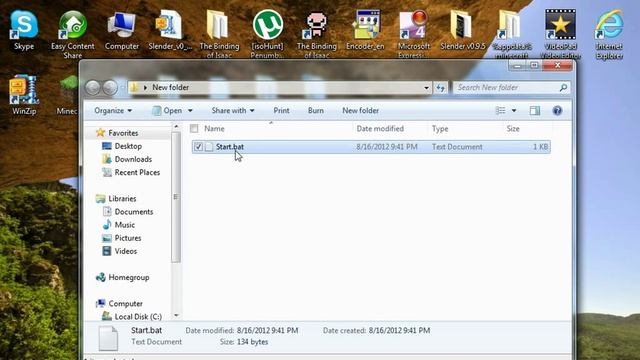Select Homegroup in the sidebar

129,277
